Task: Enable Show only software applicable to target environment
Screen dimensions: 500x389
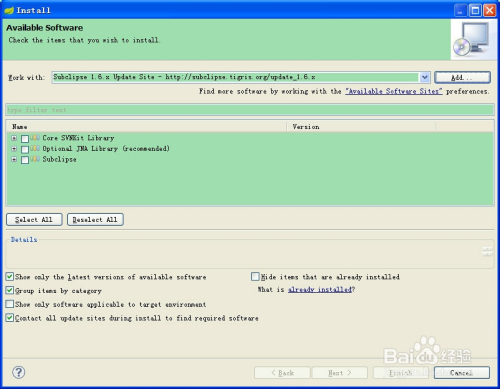Action: [10, 304]
